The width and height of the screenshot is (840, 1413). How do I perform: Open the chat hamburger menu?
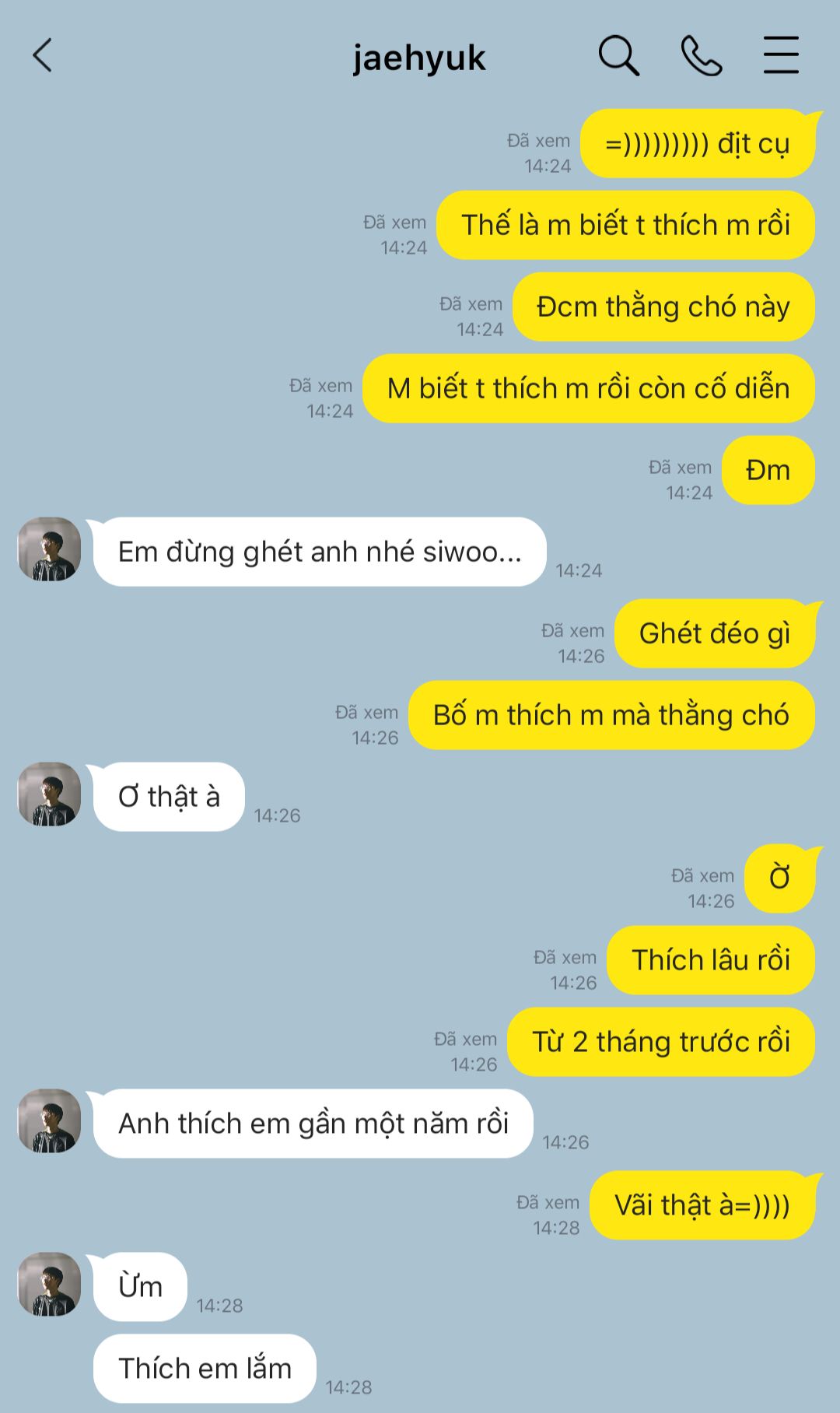(x=781, y=55)
